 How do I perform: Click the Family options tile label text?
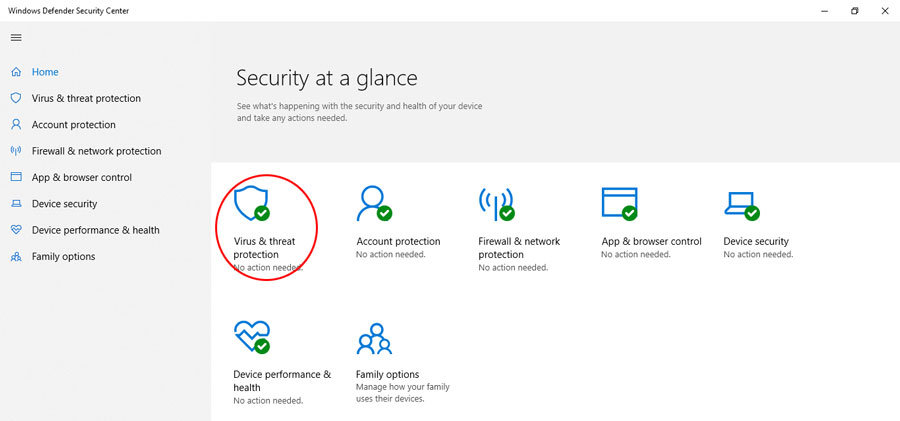387,374
